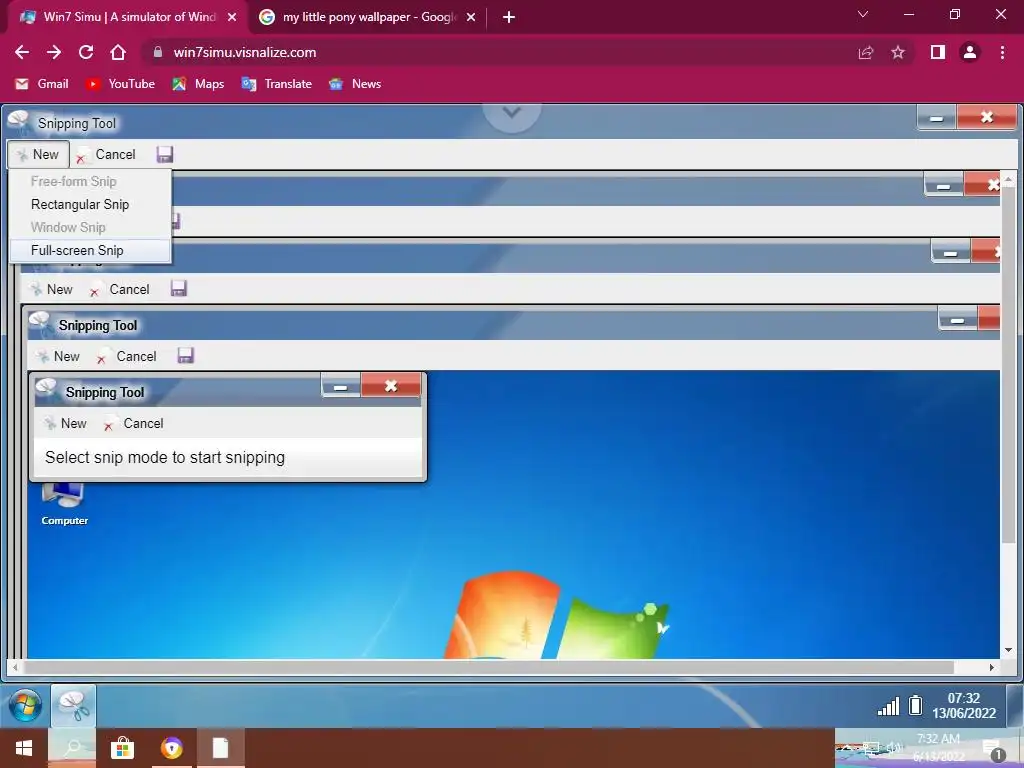The height and width of the screenshot is (768, 1024).
Task: Open the tab search chevron dropdown
Action: [863, 14]
